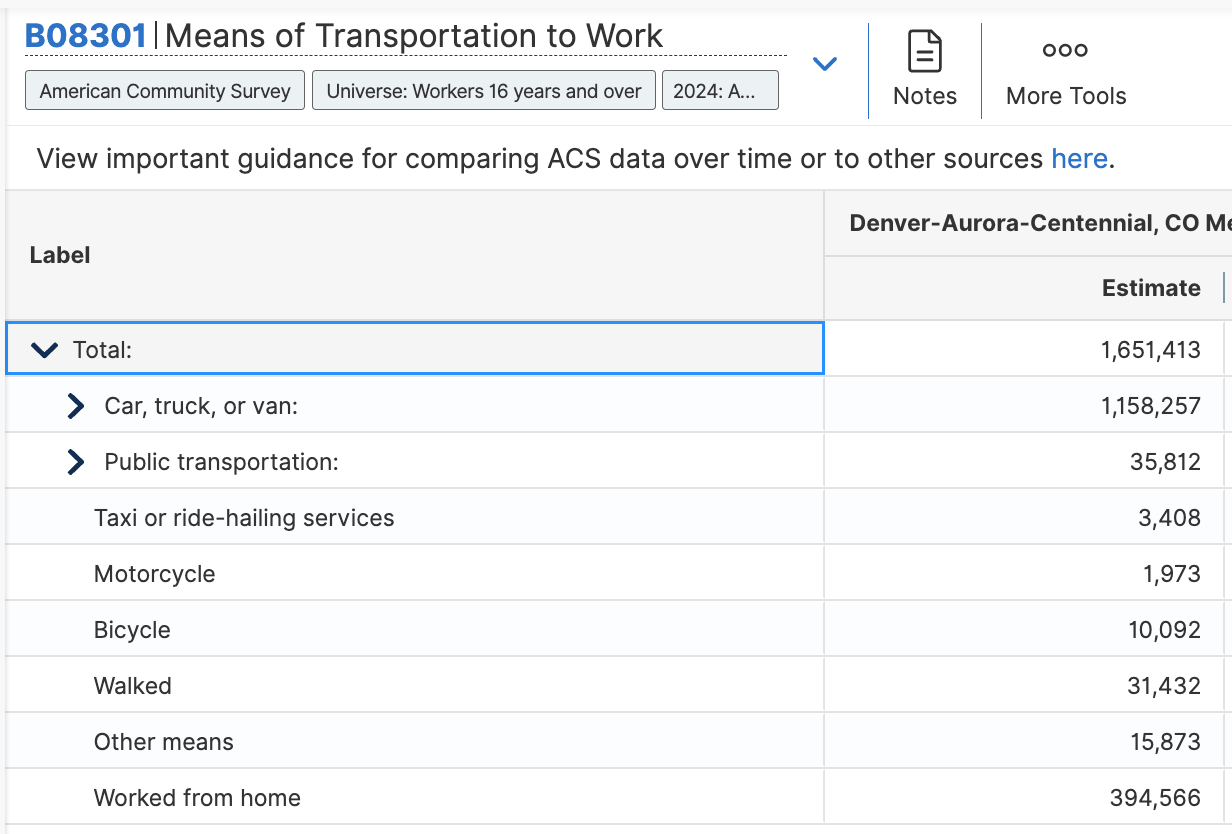Select the Motorcycle row label
Image resolution: width=1232 pixels, height=834 pixels.
[155, 574]
